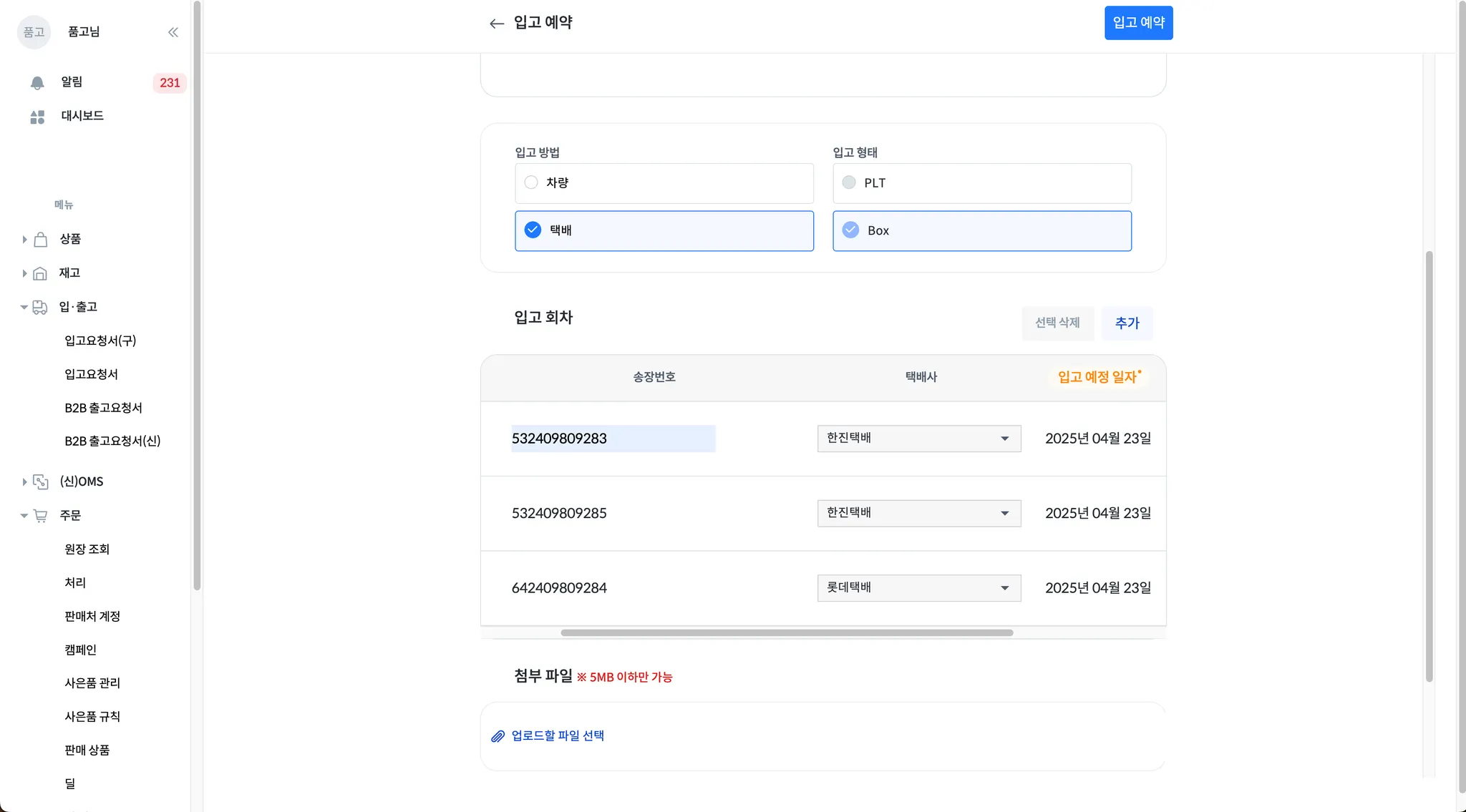Expand the (신)OMS menu tree
The image size is (1466, 812).
click(24, 482)
